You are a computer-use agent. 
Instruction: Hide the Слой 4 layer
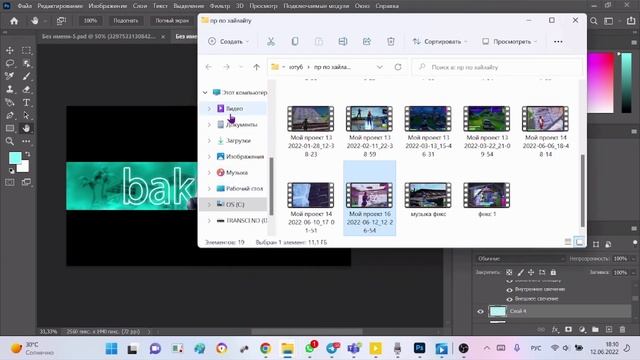[480, 311]
